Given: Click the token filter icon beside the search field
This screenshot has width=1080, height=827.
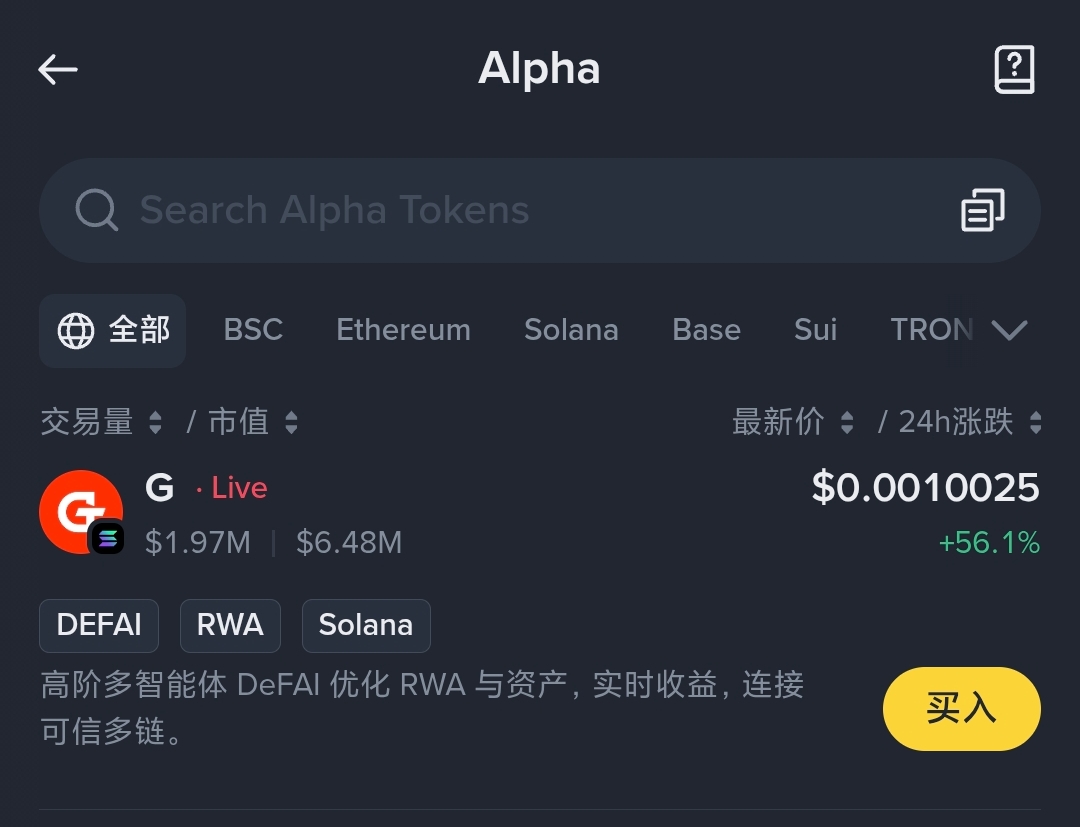Looking at the screenshot, I should pos(983,210).
